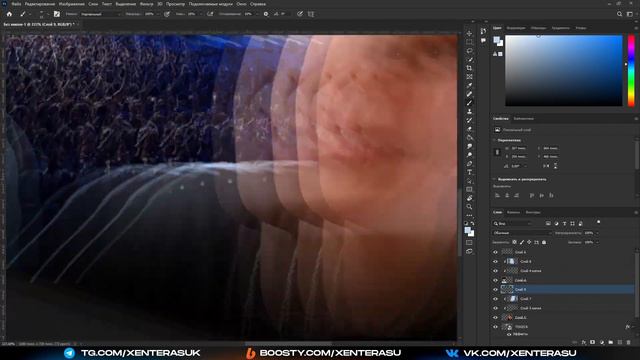This screenshot has width=640, height=360.
Task: Select the Eraser tool
Action: (469, 129)
